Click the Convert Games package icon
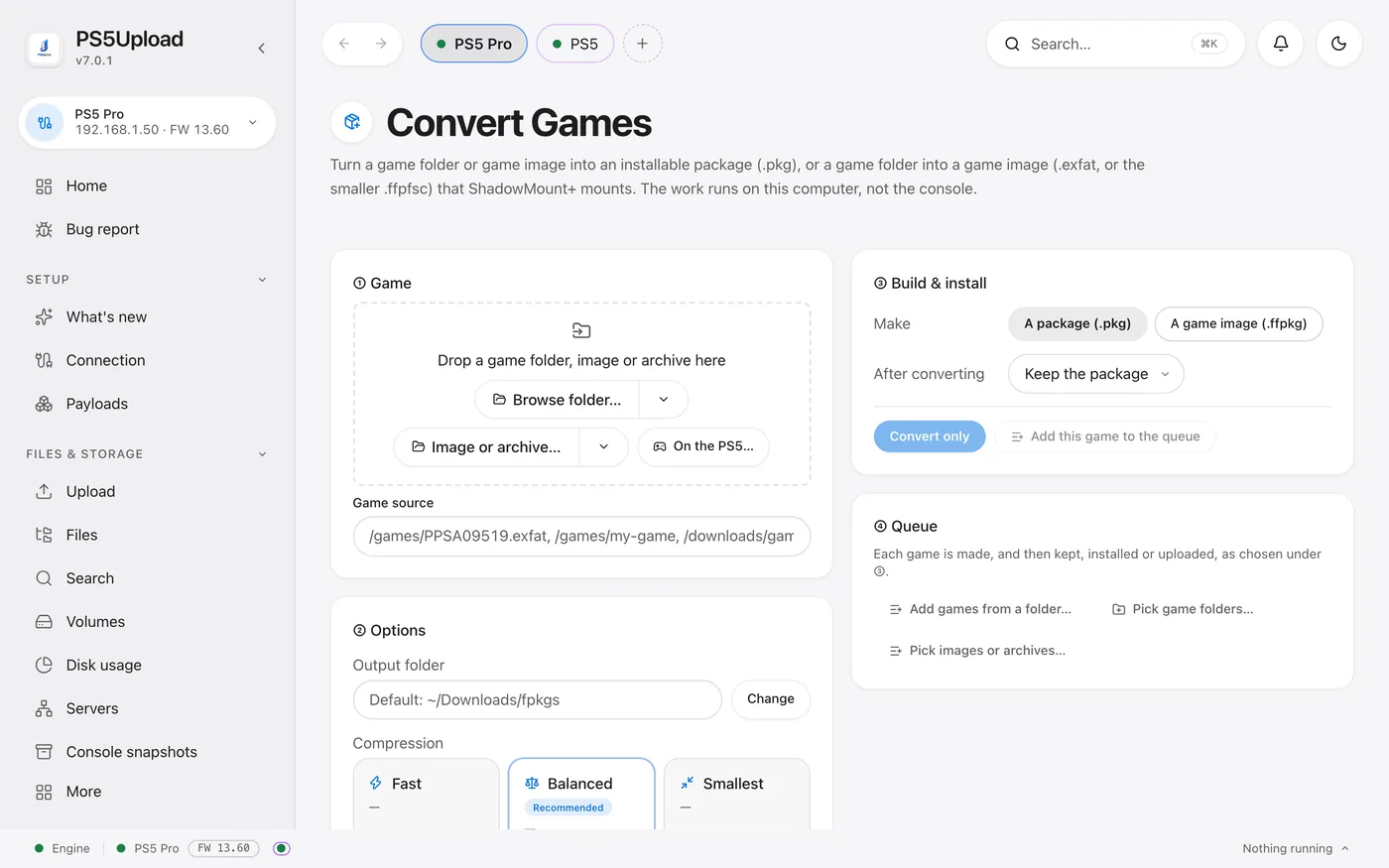This screenshot has height=868, width=1389. point(351,122)
